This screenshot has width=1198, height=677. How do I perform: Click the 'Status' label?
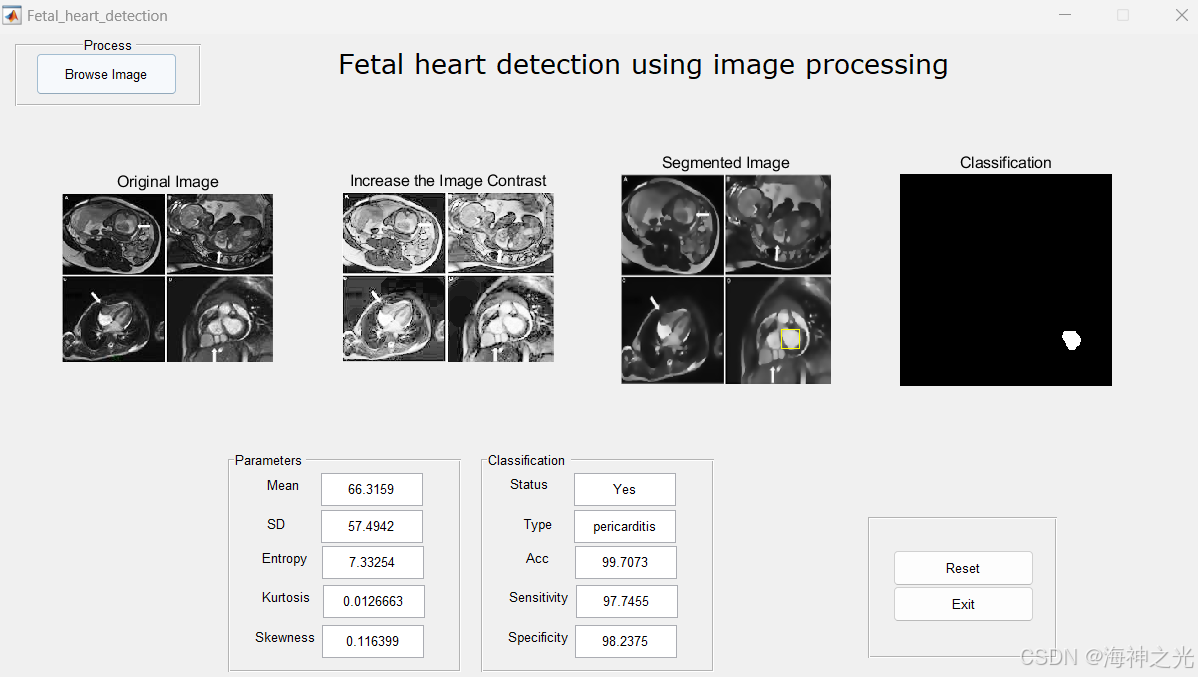[529, 484]
